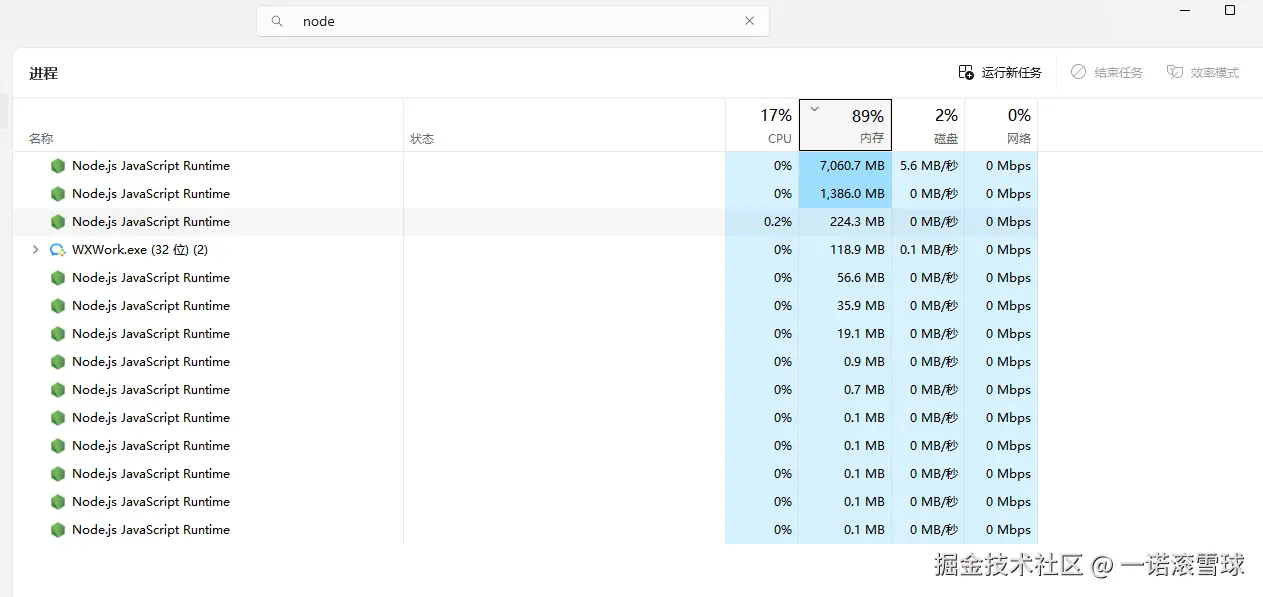Viewport: 1263px width, 597px height.
Task: Click the Node.js icon in the 56.6 MB row
Action: click(x=58, y=278)
